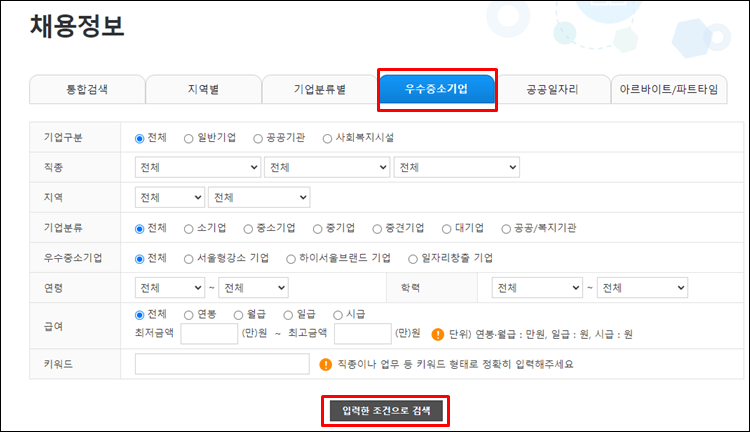Click the orange warning icon beside keyword field

[326, 364]
